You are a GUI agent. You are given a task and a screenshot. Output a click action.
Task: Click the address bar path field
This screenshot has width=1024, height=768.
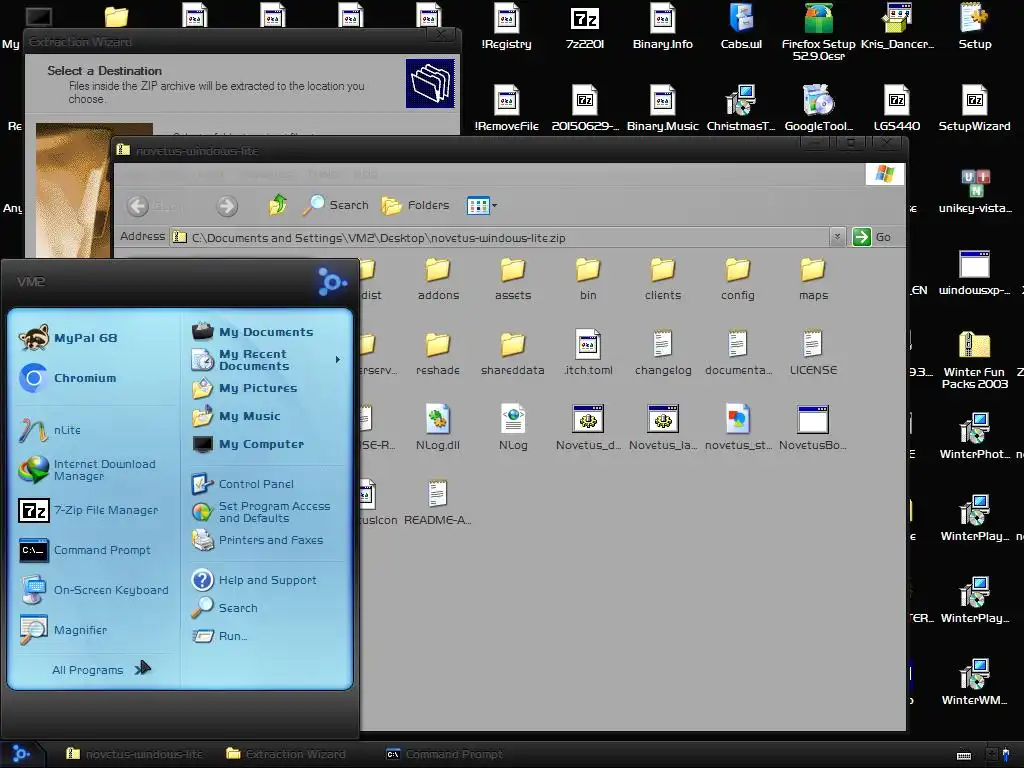(x=500, y=237)
